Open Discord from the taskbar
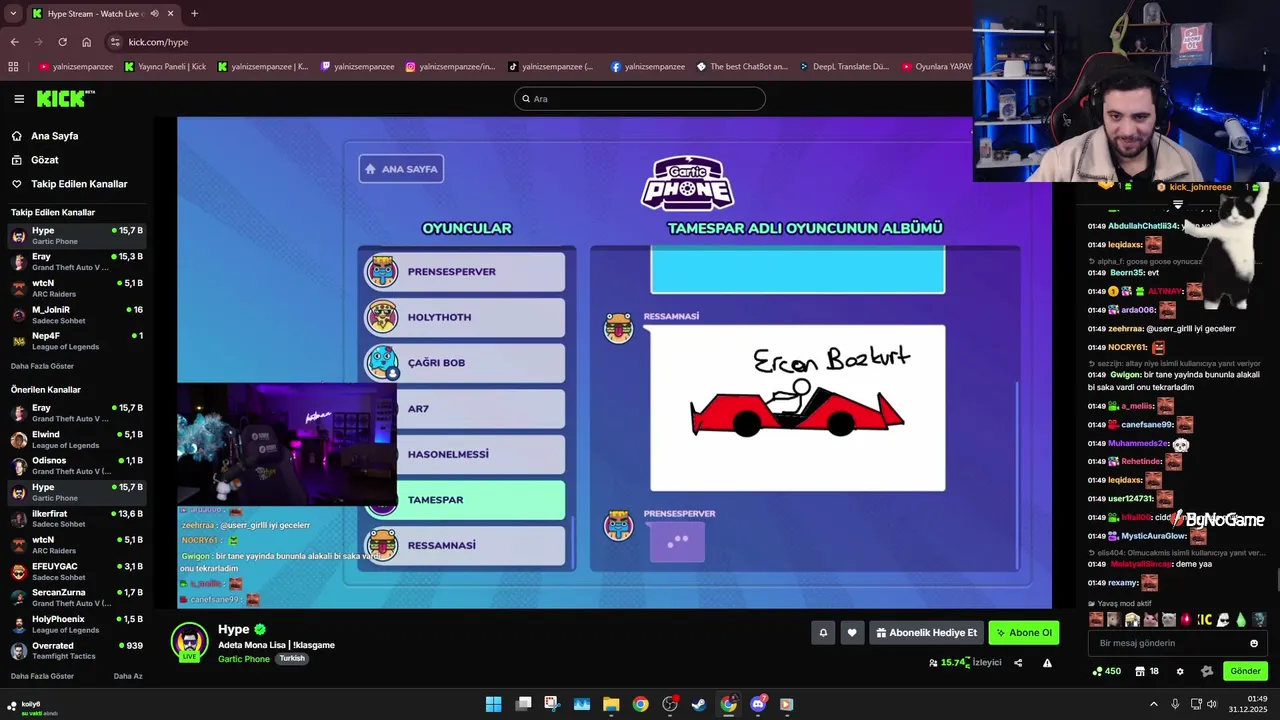1280x720 pixels. (x=758, y=704)
